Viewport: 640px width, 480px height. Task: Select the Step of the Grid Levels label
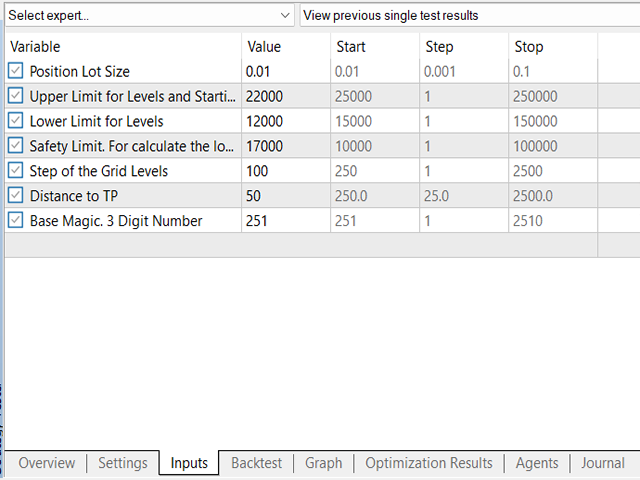pyautogui.click(x=99, y=171)
